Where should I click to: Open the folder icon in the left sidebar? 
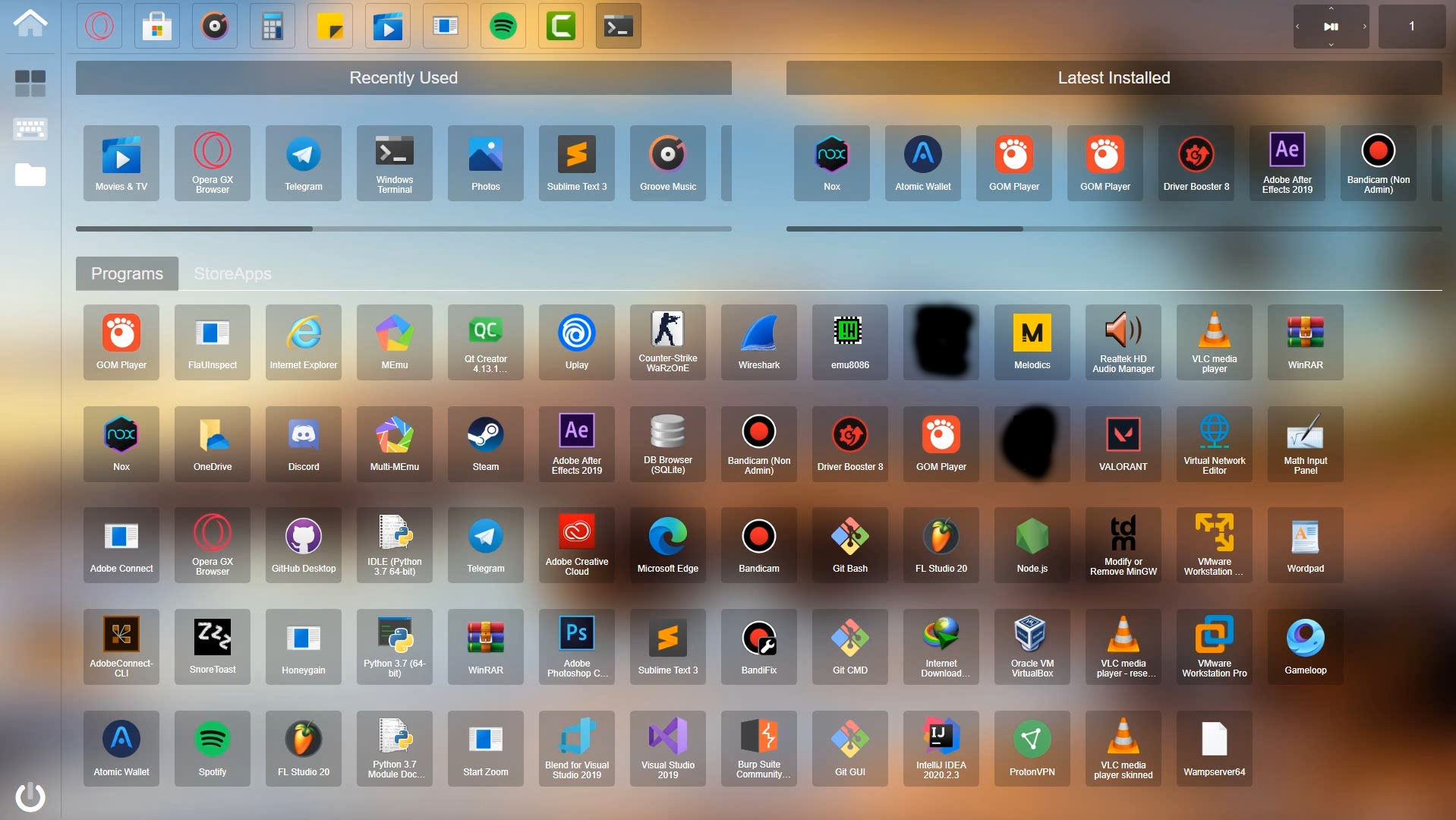pyautogui.click(x=30, y=175)
